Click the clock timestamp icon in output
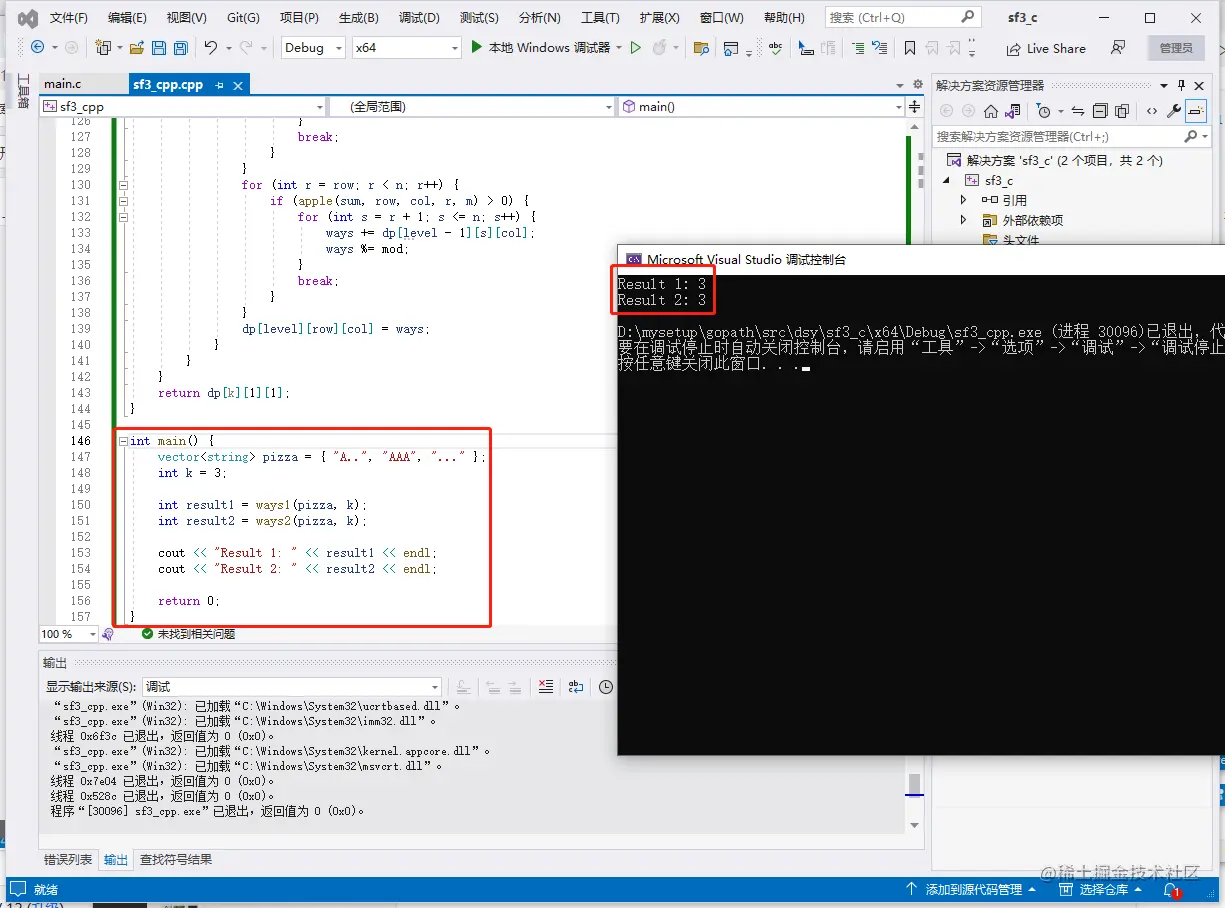Image resolution: width=1225 pixels, height=908 pixels. (x=606, y=687)
